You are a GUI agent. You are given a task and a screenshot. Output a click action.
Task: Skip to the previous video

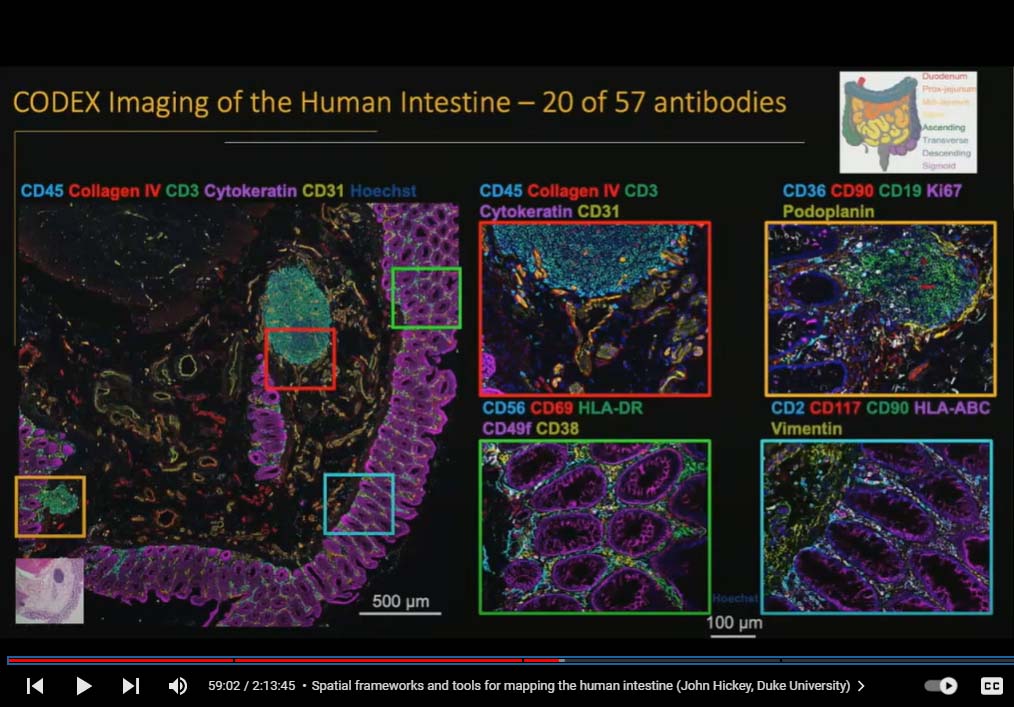click(x=35, y=686)
